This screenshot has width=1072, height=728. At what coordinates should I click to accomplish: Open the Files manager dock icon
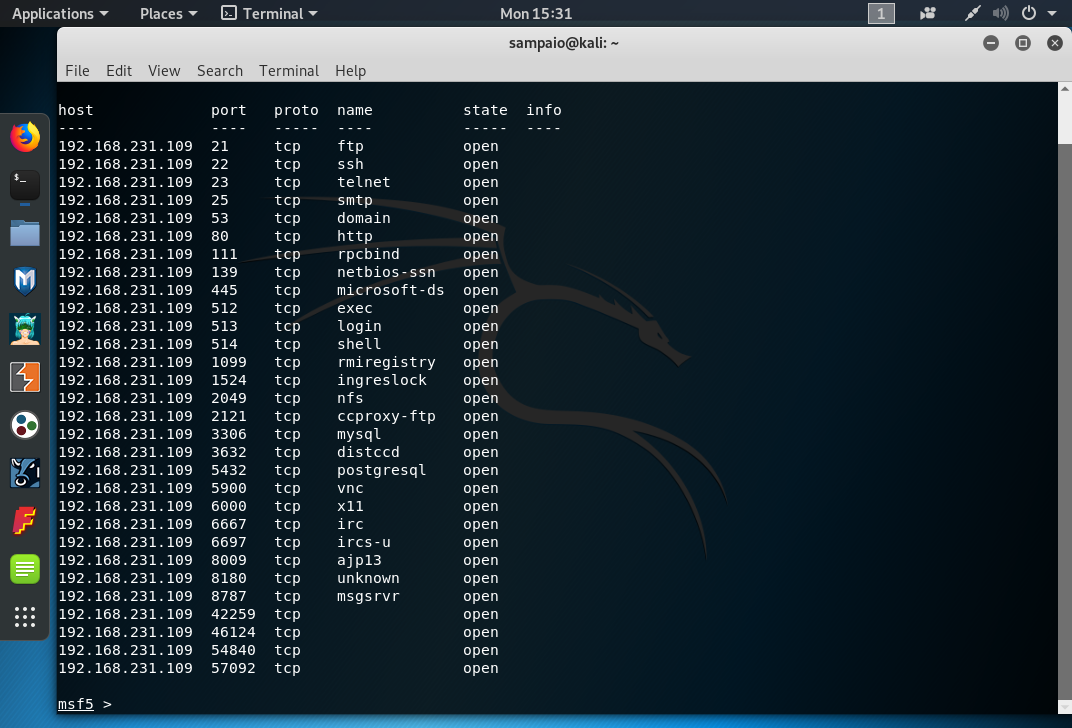[x=24, y=232]
